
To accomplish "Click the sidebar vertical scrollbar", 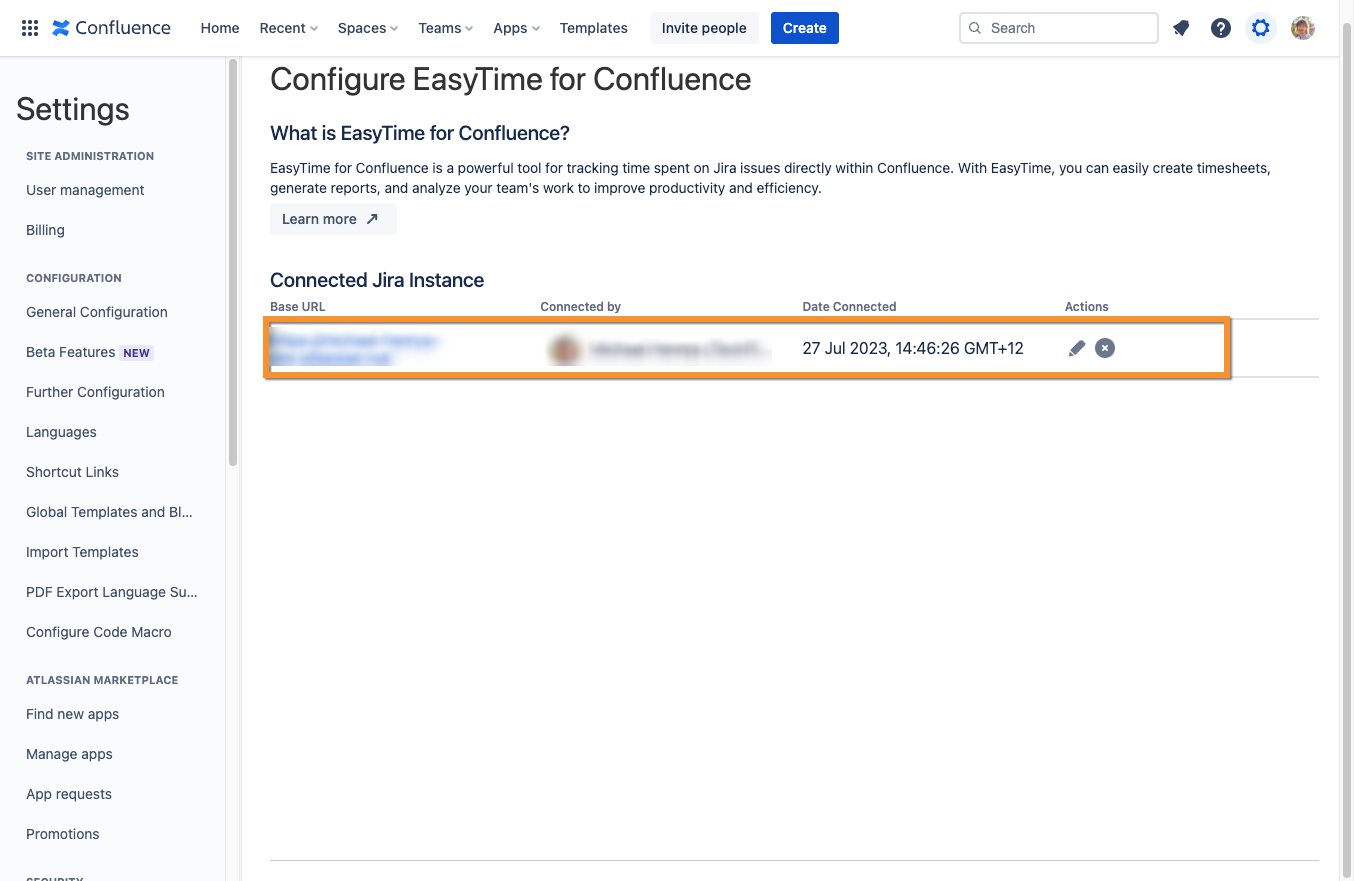I will (x=233, y=262).
